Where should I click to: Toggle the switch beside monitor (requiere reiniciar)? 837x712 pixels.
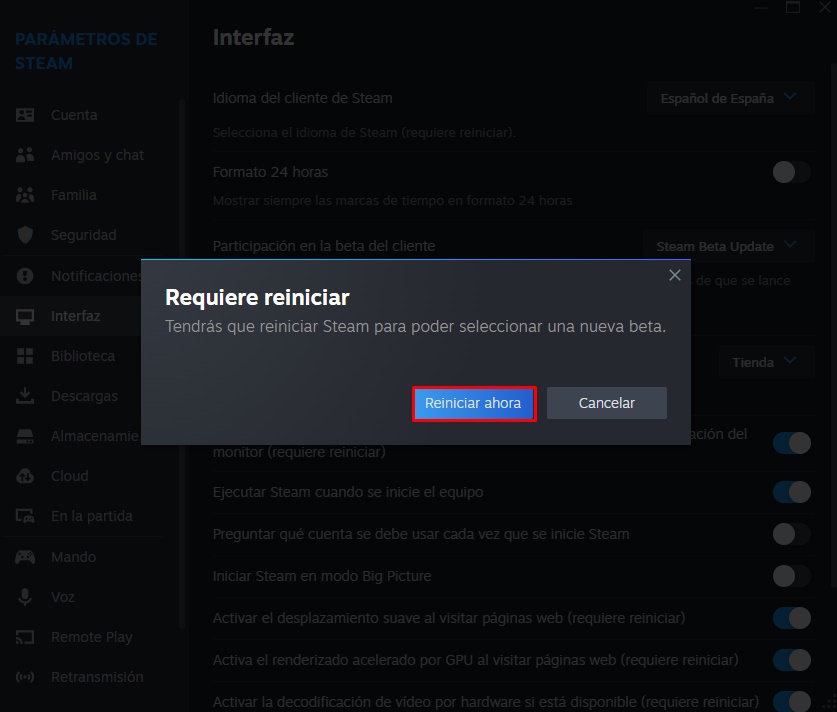(792, 443)
